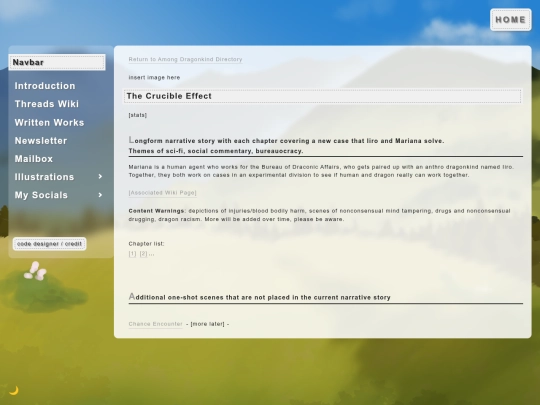Click the [more later] text

point(207,324)
